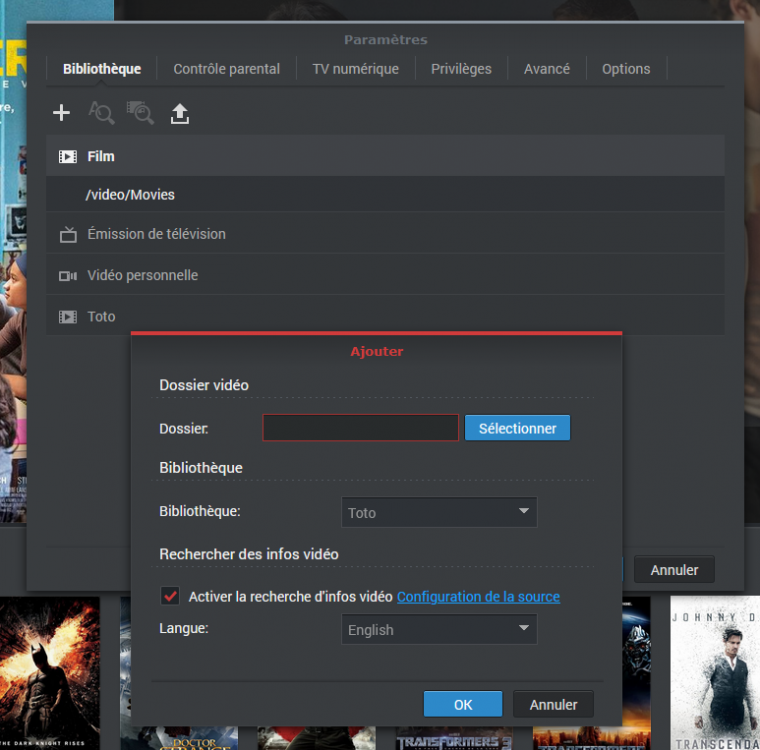Select the Vidéo personnelle camera icon
The image size is (760, 750).
68,276
